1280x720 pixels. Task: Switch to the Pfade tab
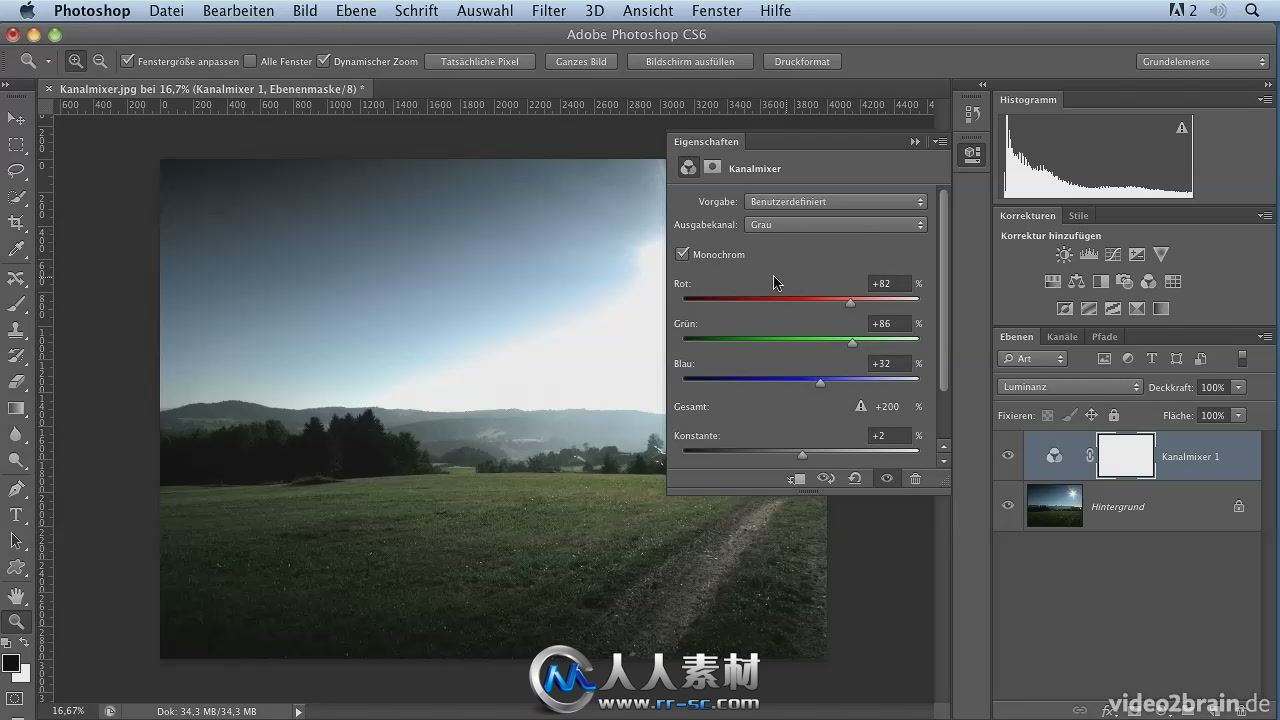[x=1105, y=337]
